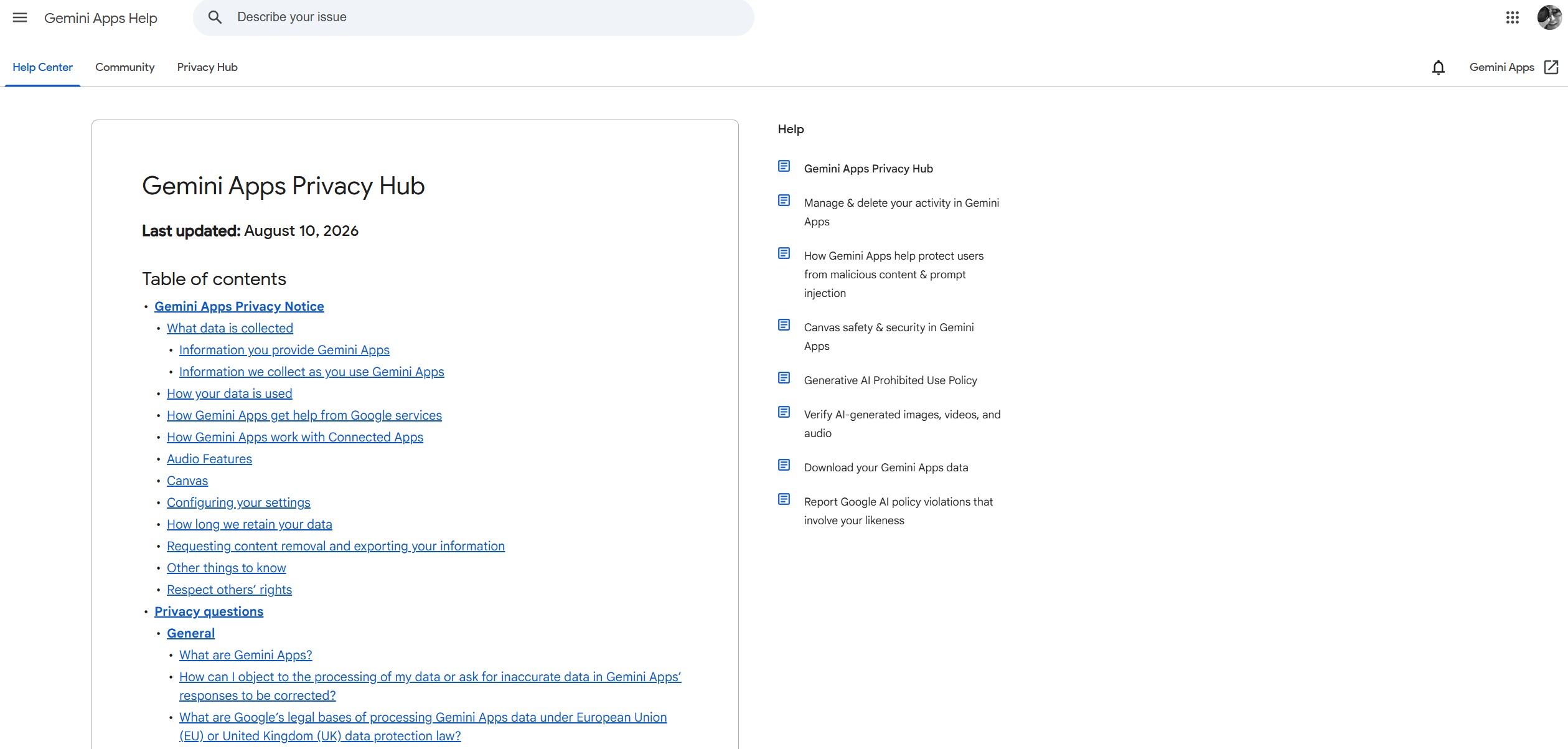1568x749 pixels.
Task: Open notifications bell
Action: pyautogui.click(x=1438, y=67)
